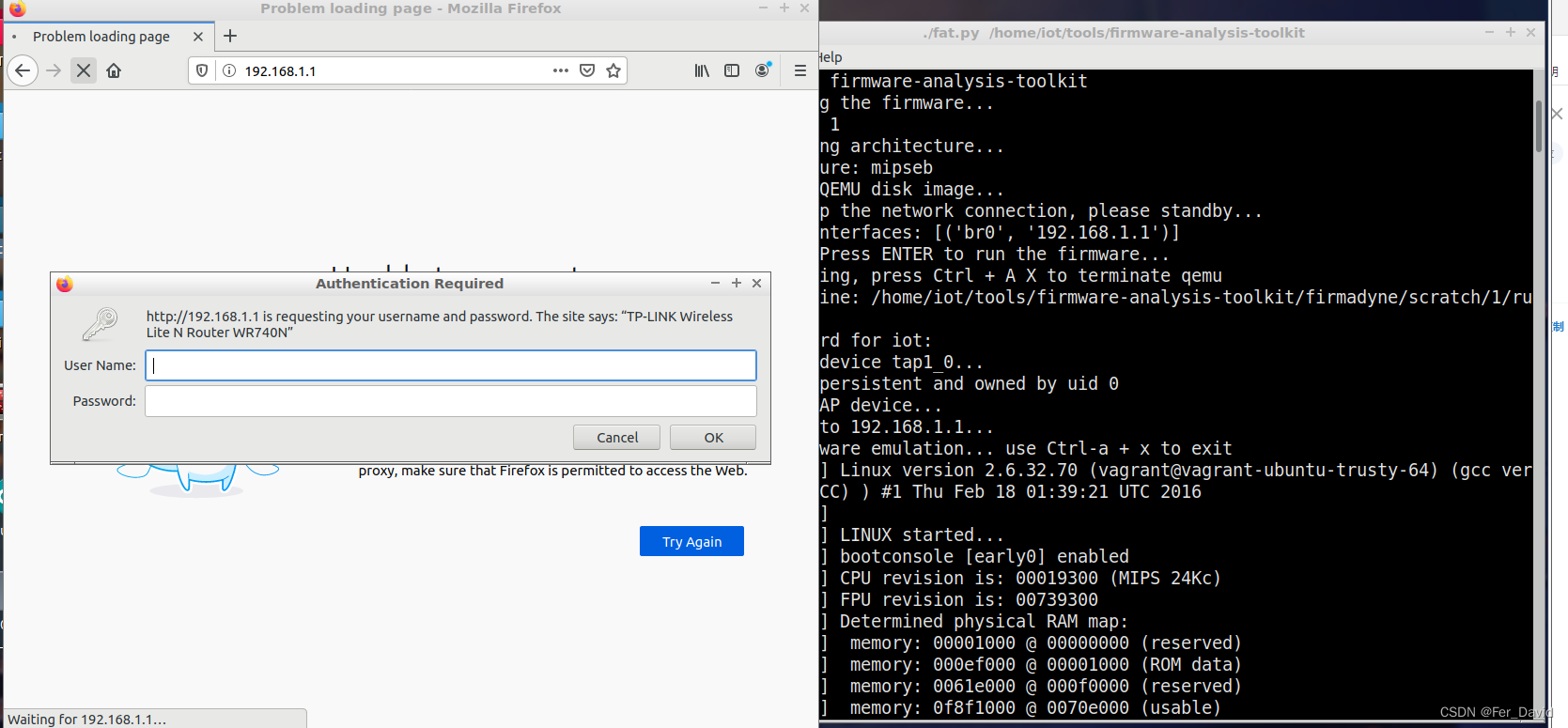This screenshot has height=728, width=1568.
Task: Click terminal line 'ure: mipseb'
Action: (877, 168)
